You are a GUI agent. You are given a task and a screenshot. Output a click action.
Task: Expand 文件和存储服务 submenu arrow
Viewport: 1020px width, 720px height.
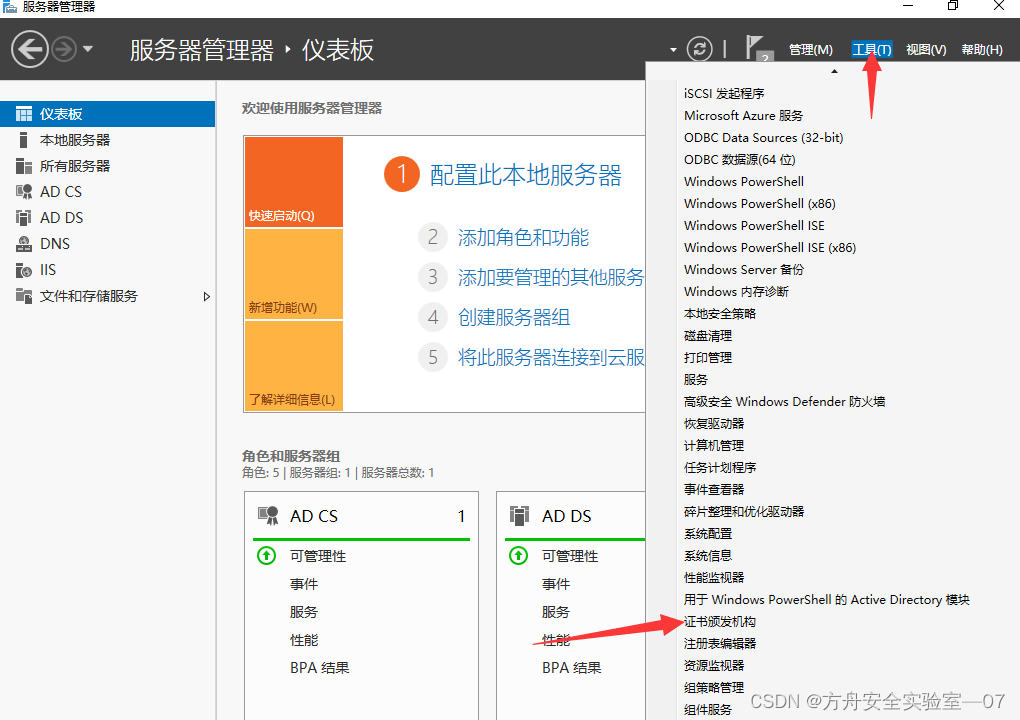pos(207,297)
